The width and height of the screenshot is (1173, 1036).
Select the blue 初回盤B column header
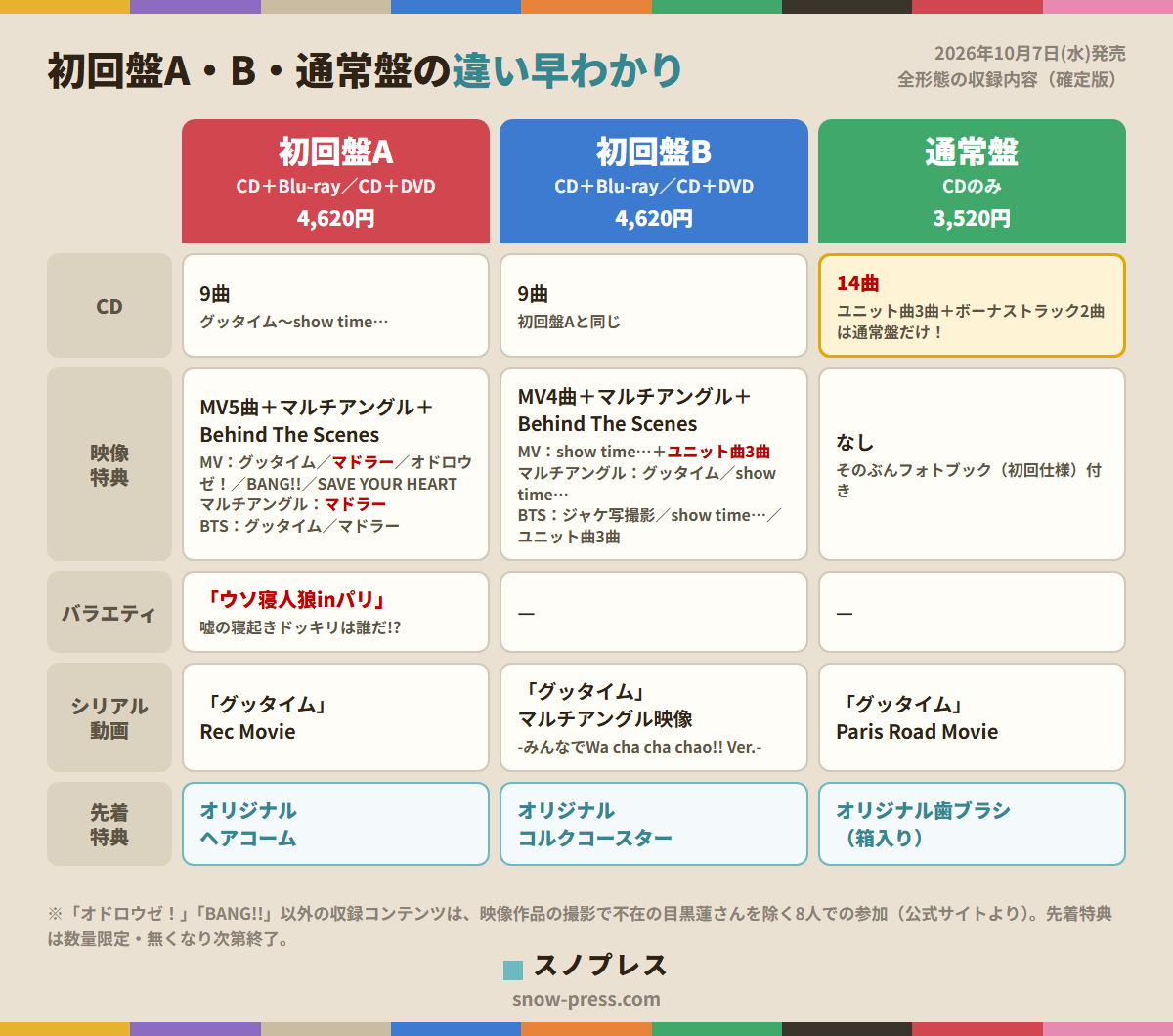(x=654, y=182)
